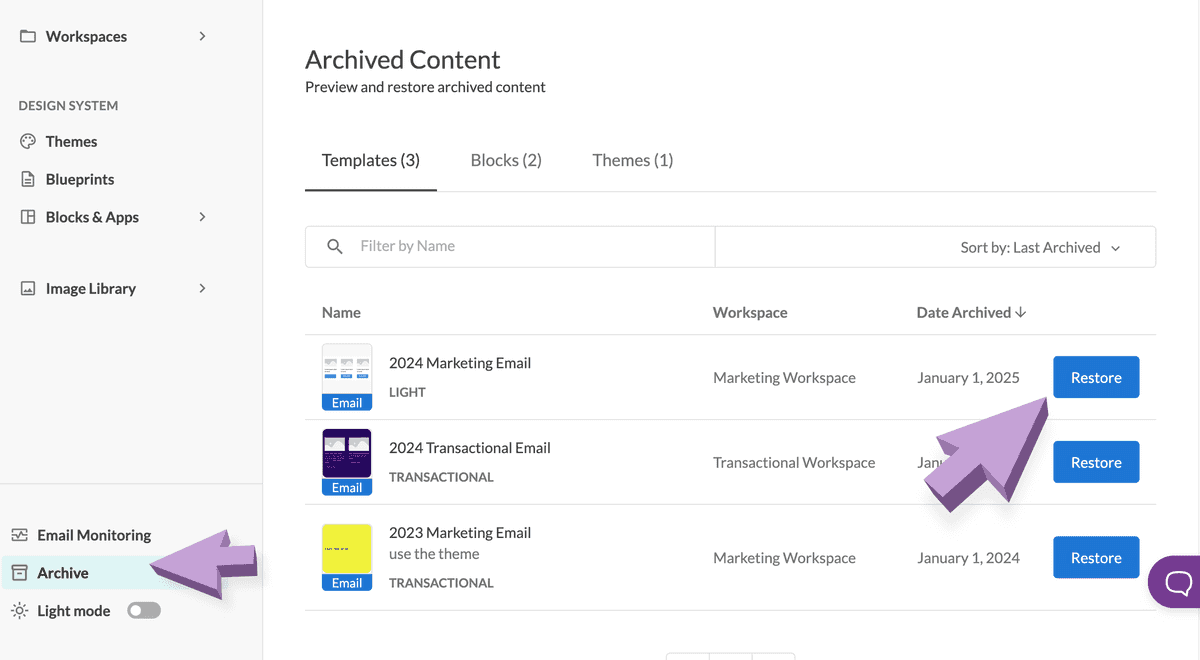The width and height of the screenshot is (1200, 660).
Task: Switch to the Blocks (2) tab
Action: [506, 160]
